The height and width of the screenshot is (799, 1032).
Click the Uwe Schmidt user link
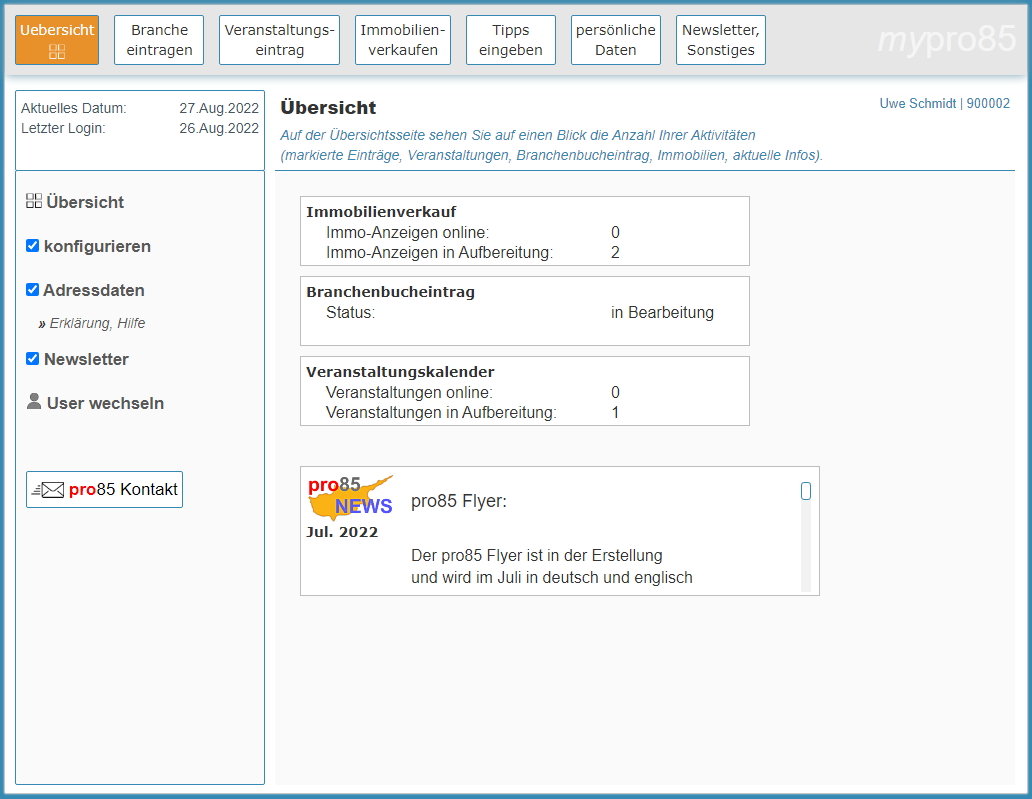click(x=917, y=103)
